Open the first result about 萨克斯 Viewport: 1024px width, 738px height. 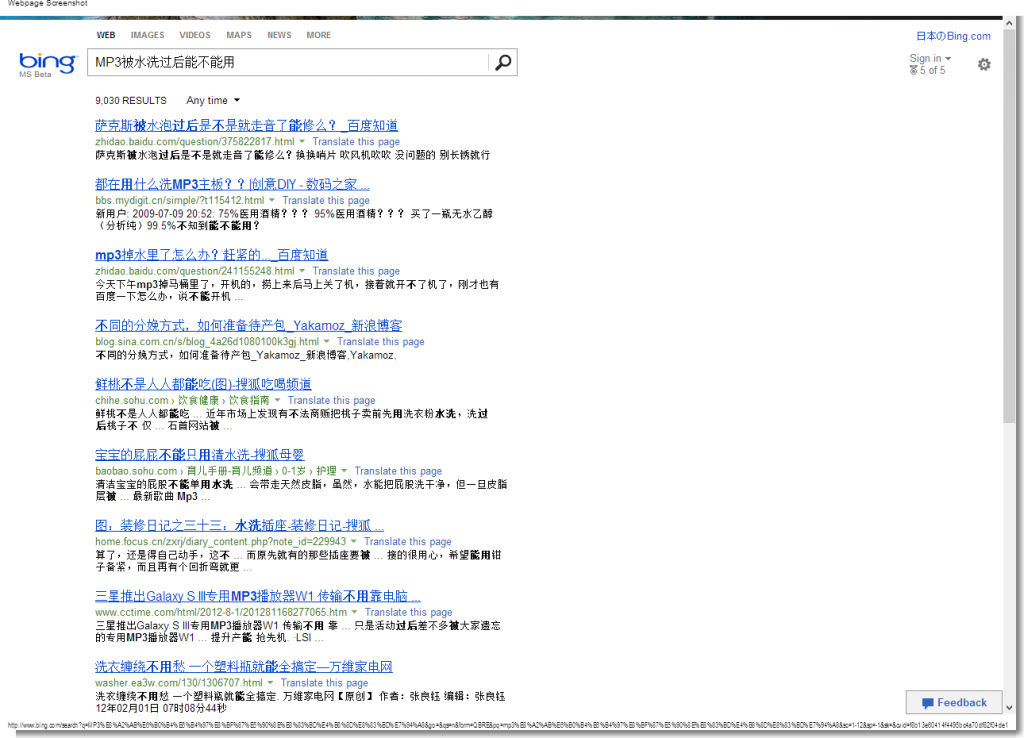[x=246, y=126]
